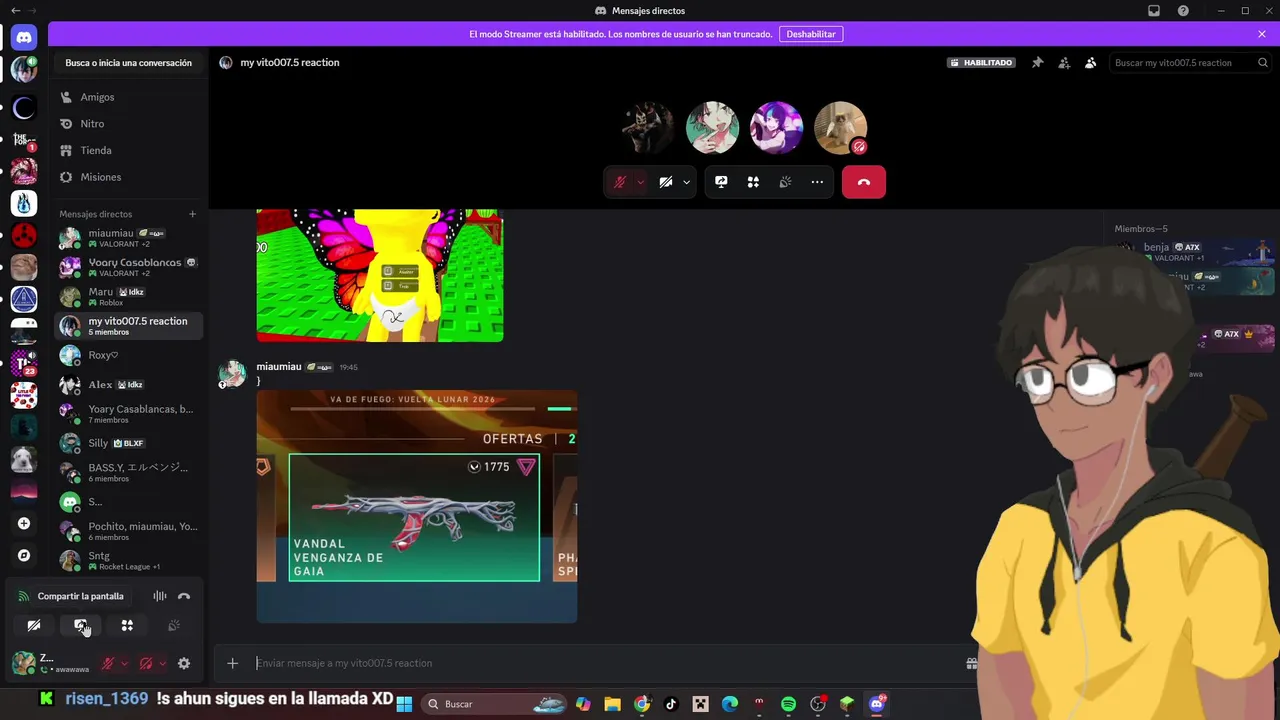
Task: Click the HABILITADO streamer mode badge
Action: click(982, 62)
